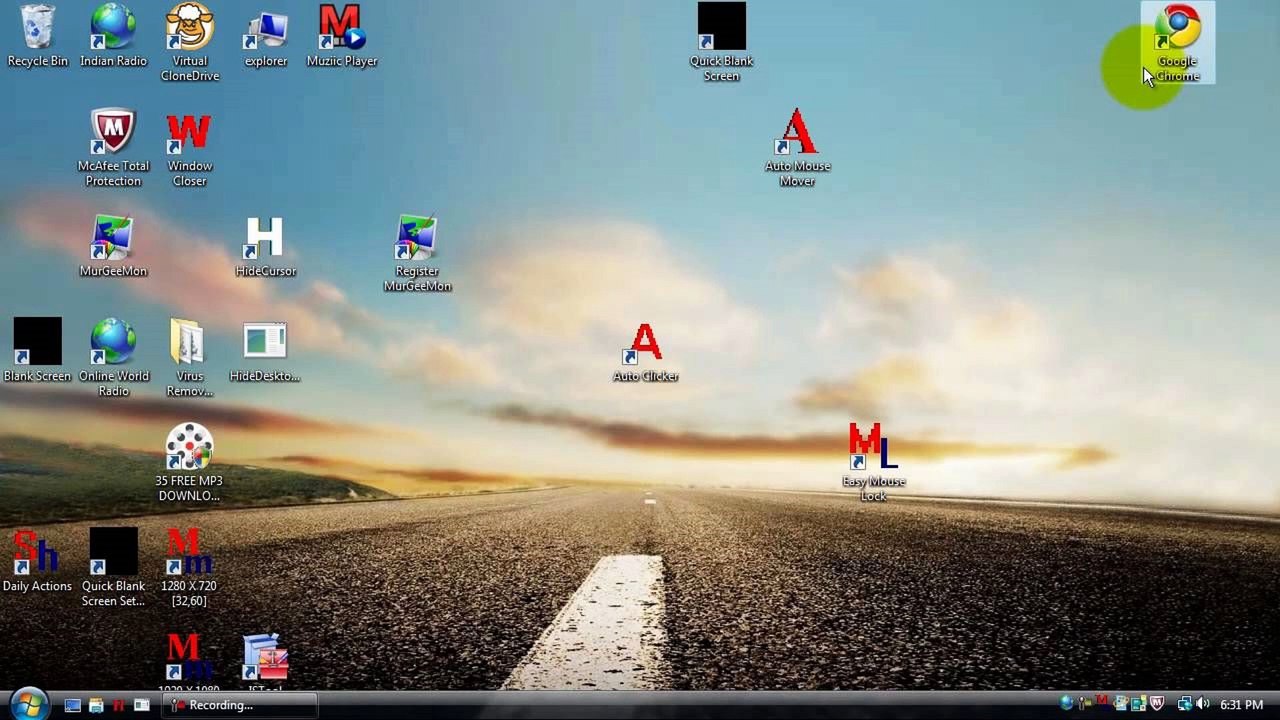Open the network connection tray icon
This screenshot has height=720, width=1280.
(x=1184, y=704)
